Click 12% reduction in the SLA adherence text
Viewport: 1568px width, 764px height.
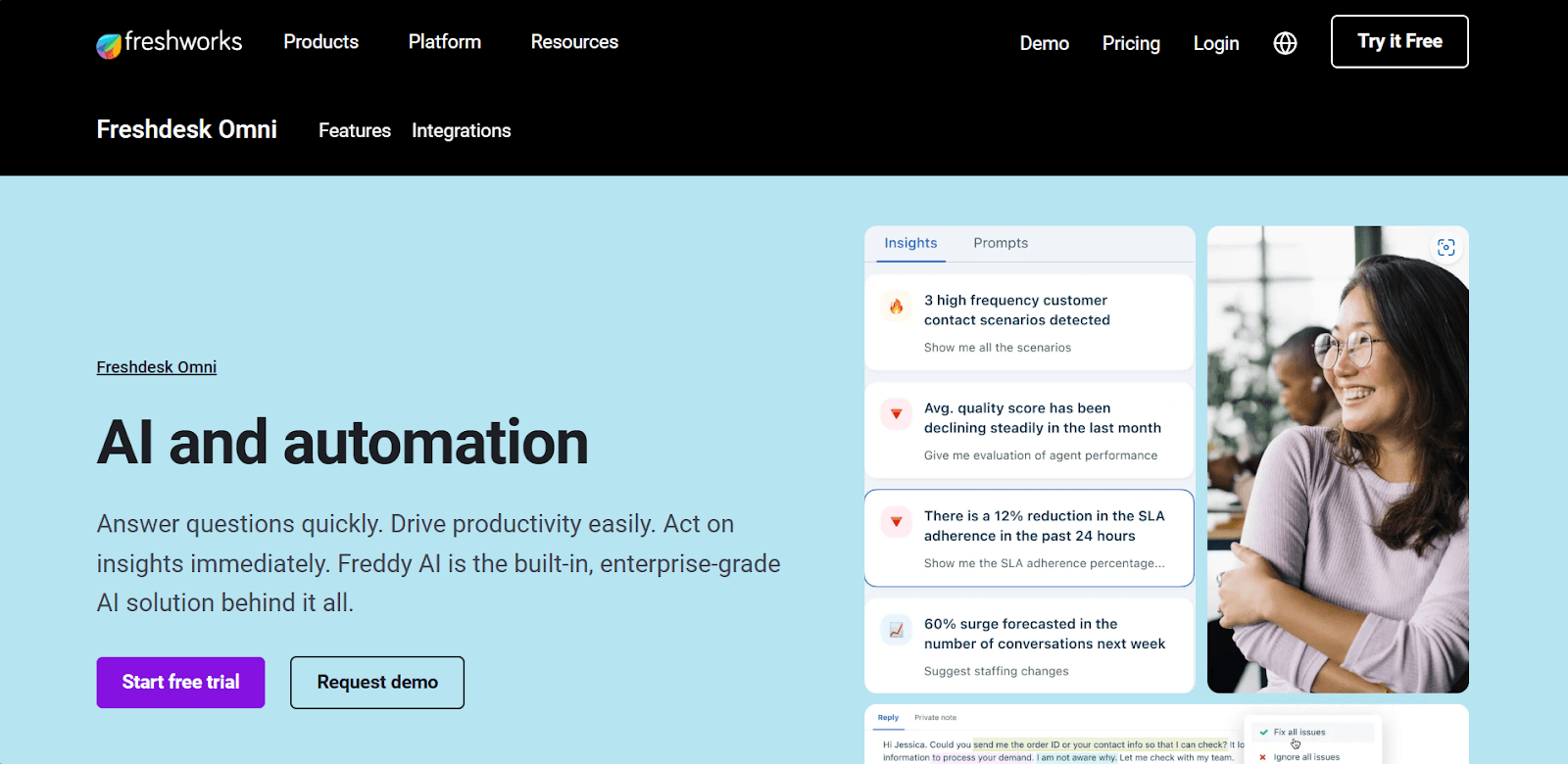1045,526
